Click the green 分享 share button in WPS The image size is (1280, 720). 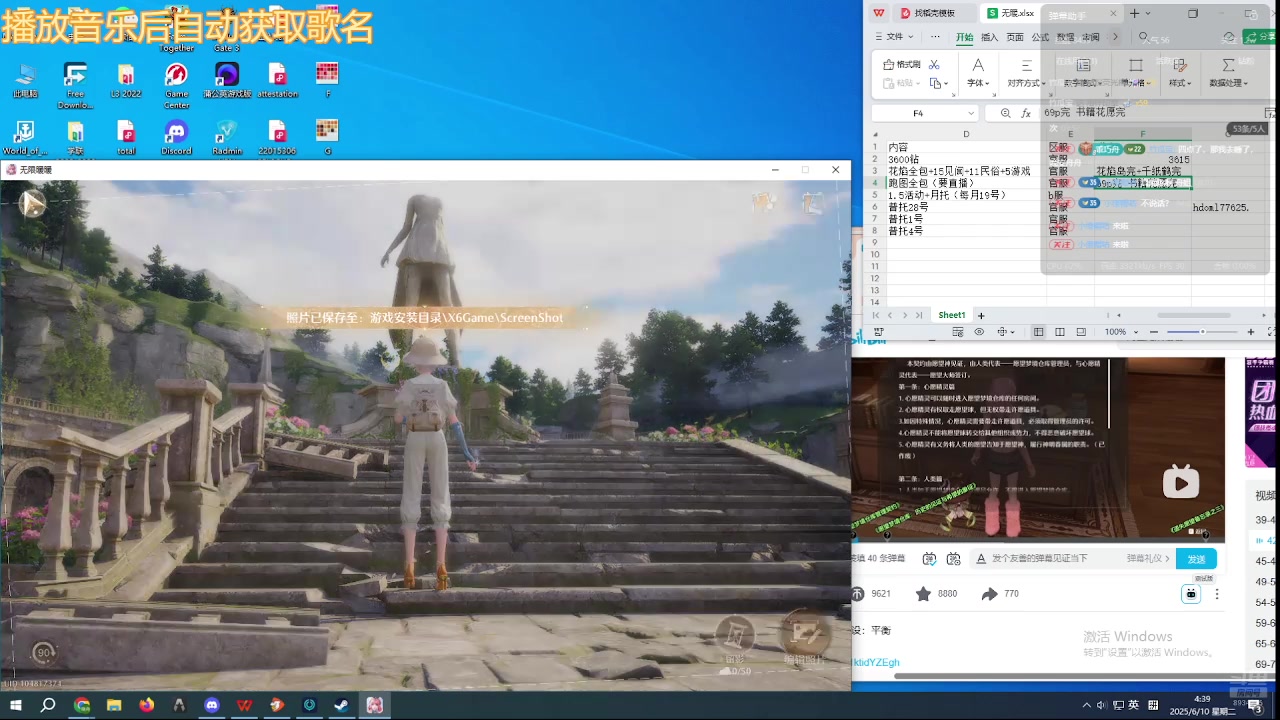point(1260,37)
